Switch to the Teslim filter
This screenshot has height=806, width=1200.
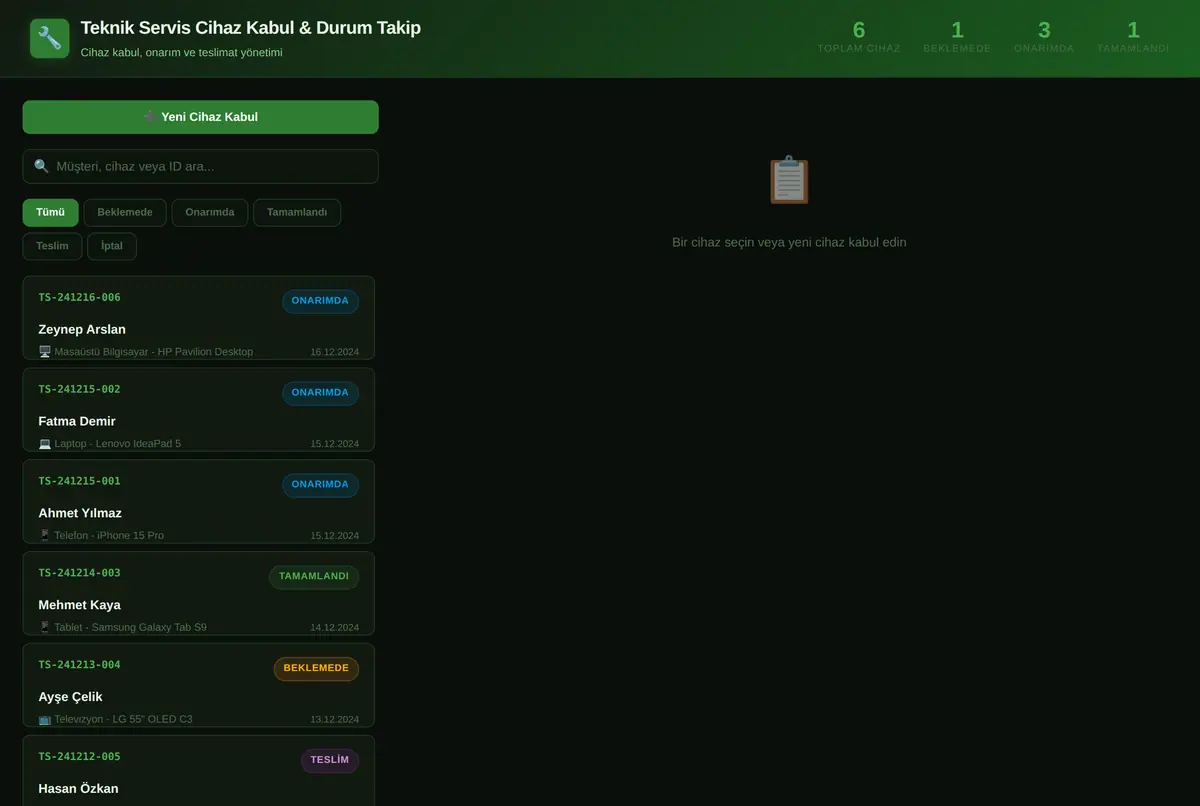pos(52,246)
